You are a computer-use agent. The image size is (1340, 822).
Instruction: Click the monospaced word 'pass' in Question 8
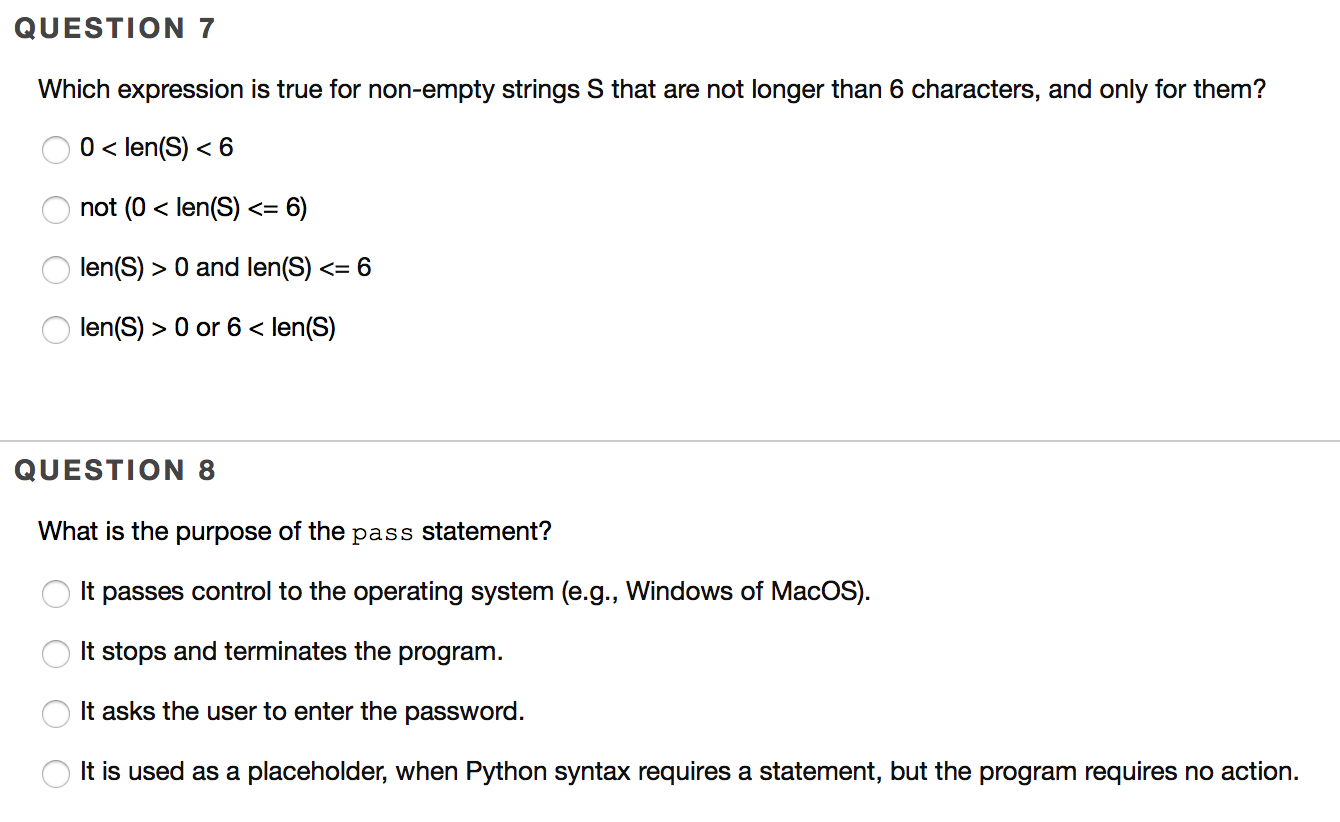(x=383, y=533)
